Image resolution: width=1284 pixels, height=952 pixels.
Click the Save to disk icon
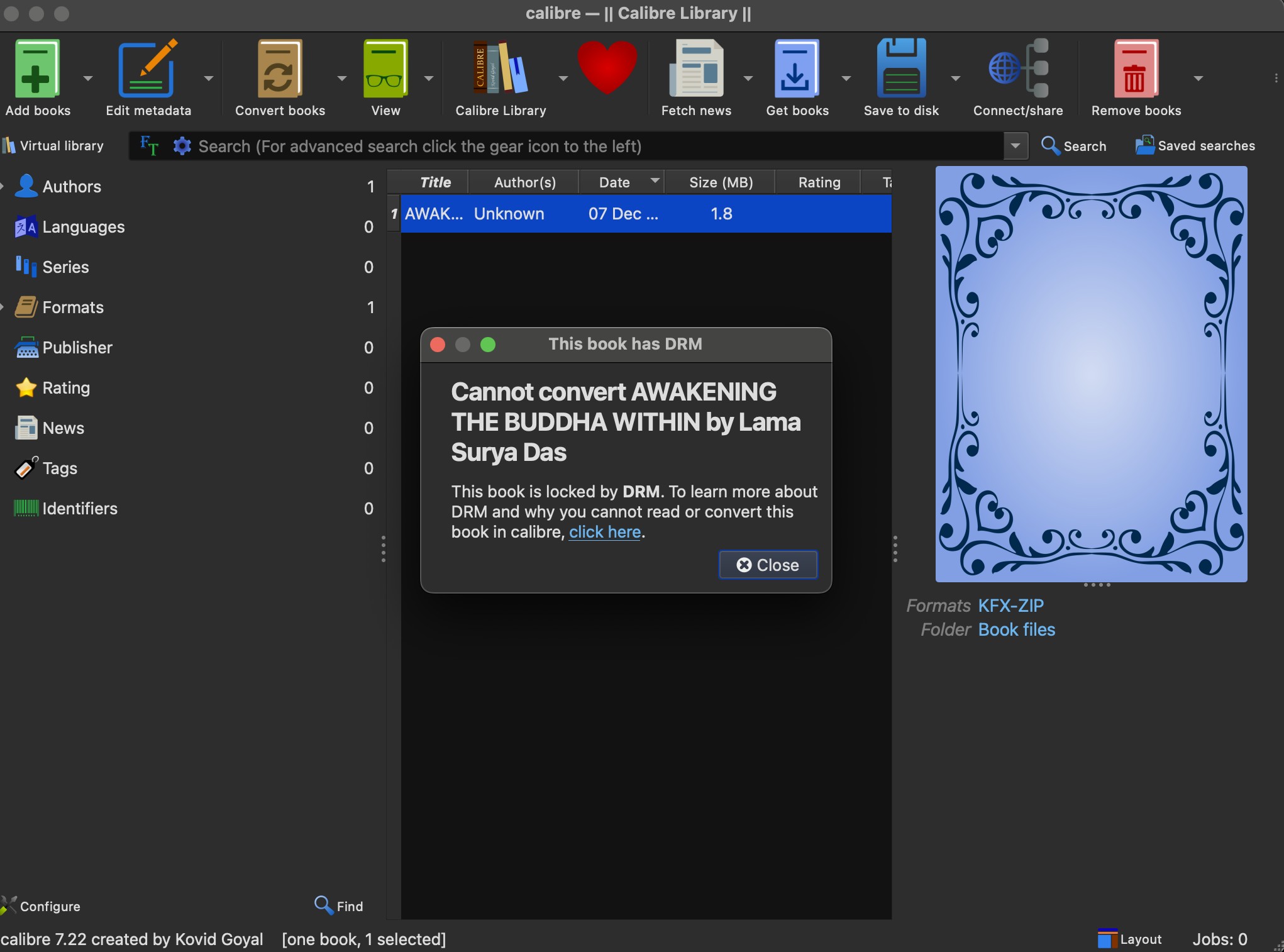901,69
